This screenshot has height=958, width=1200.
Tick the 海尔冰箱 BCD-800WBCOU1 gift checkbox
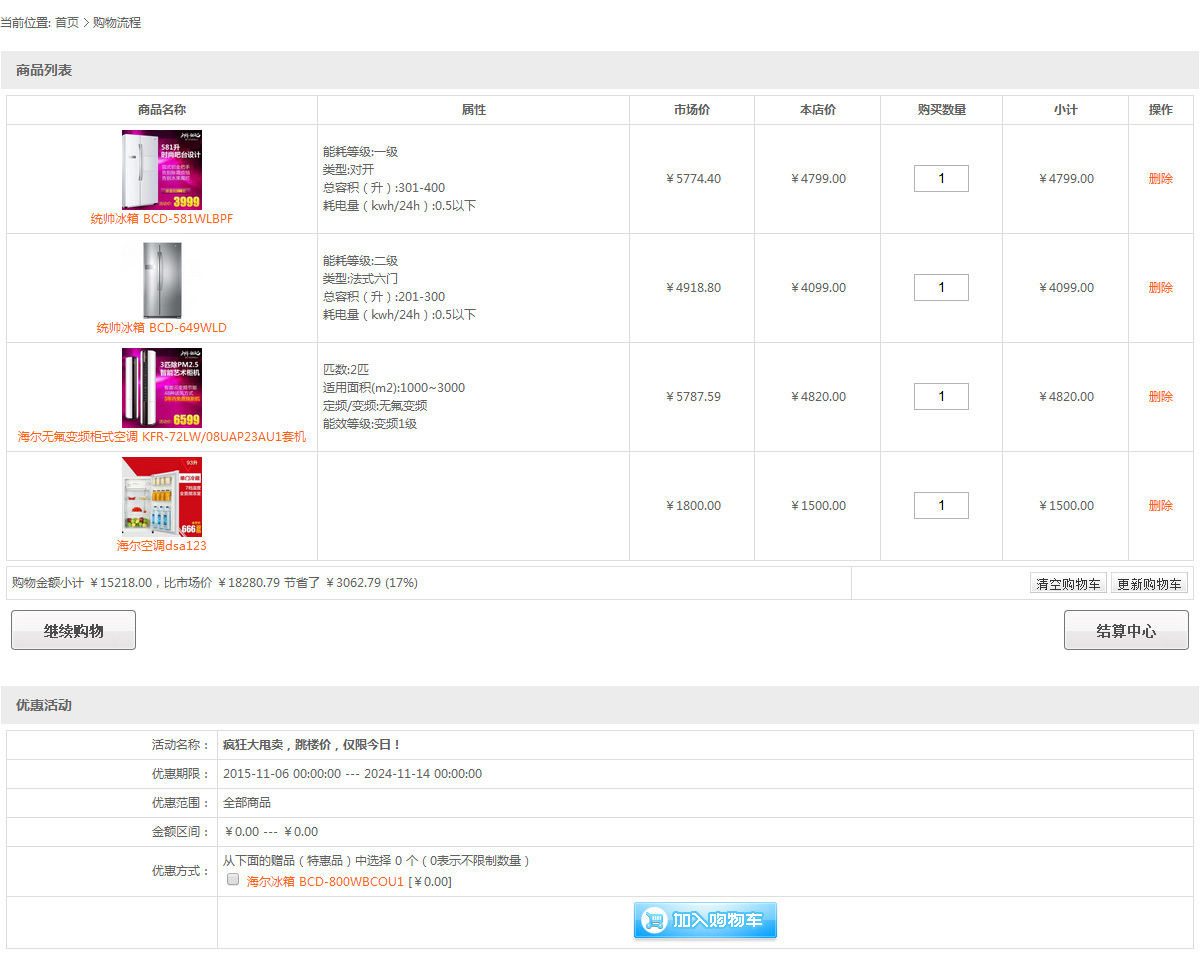(233, 880)
